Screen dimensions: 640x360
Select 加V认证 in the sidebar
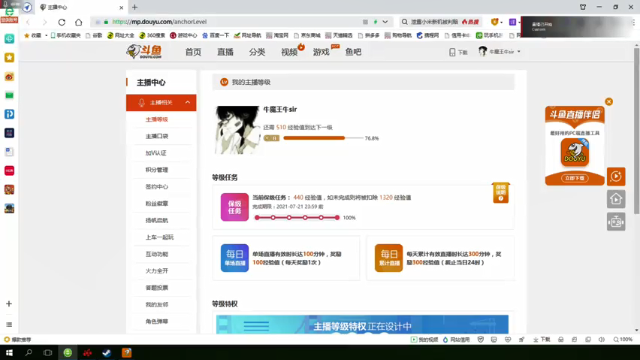156,153
